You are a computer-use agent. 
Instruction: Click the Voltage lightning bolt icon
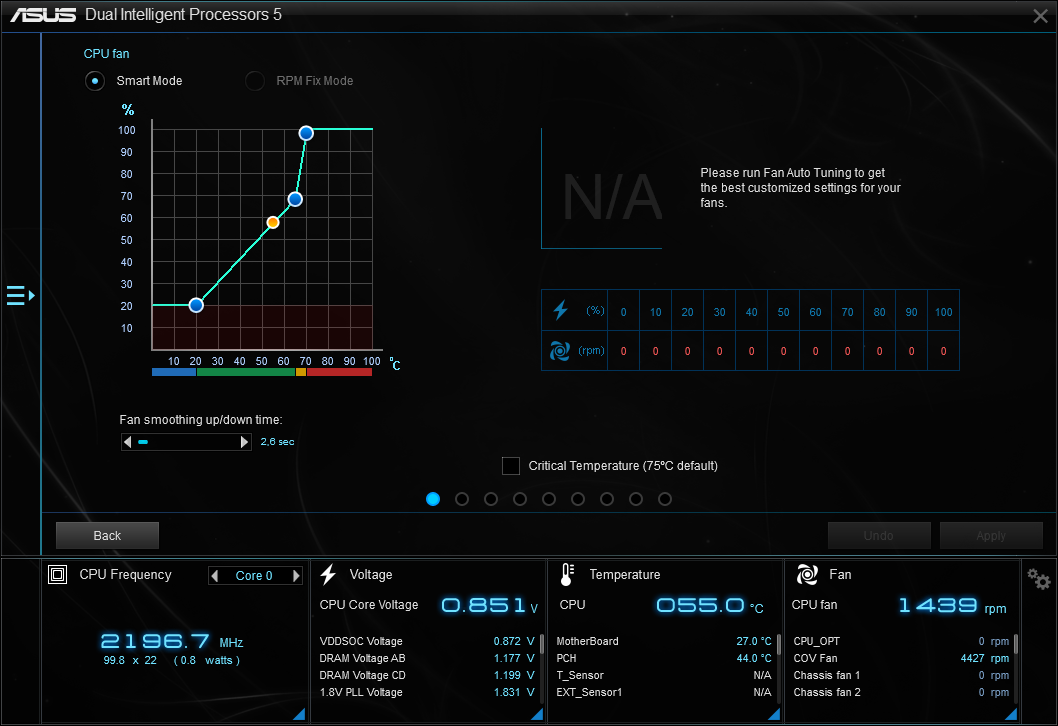click(329, 574)
